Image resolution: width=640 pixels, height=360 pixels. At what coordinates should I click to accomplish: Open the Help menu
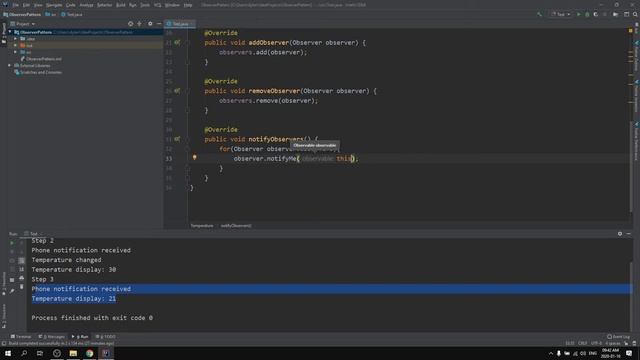(188, 5)
